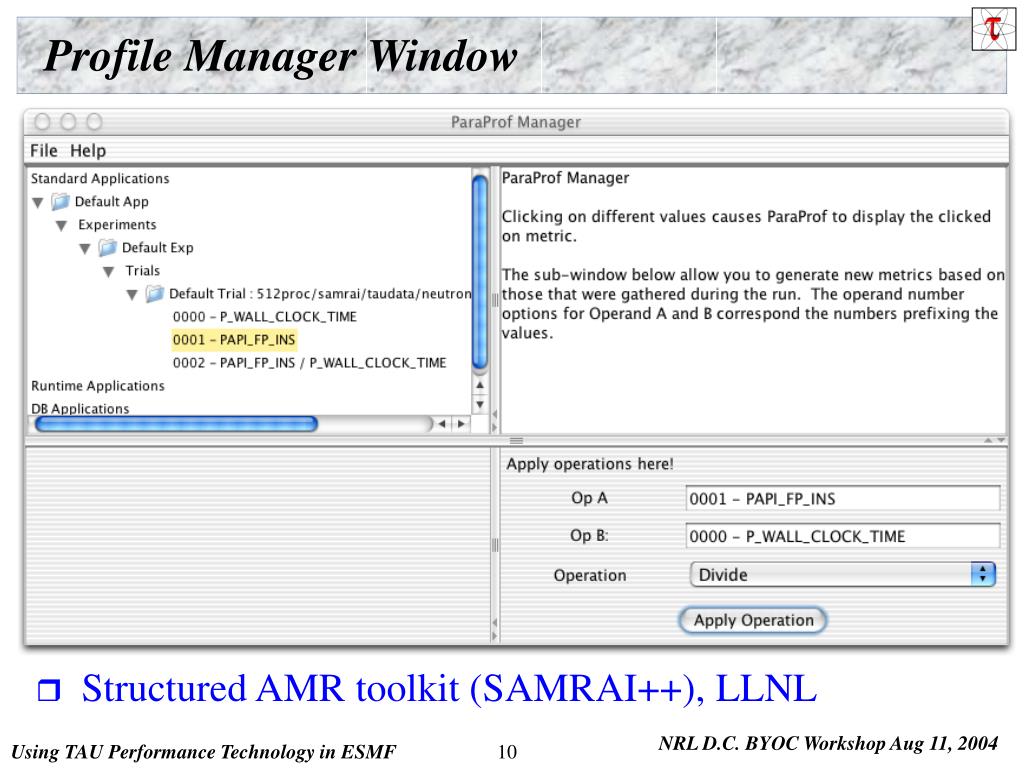Select Standard Applications in the tree
This screenshot has width=1024, height=768.
pos(100,178)
